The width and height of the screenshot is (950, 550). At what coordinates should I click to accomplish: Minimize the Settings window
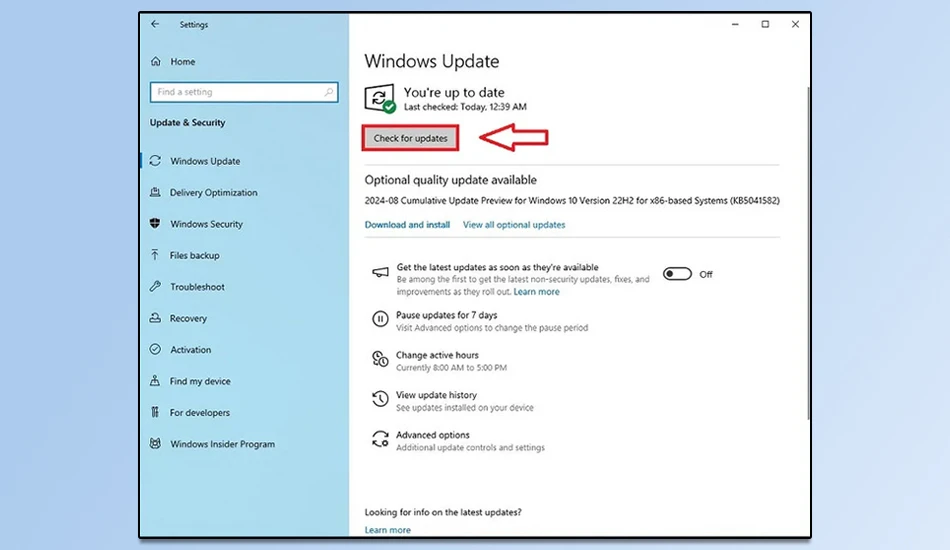click(x=735, y=24)
